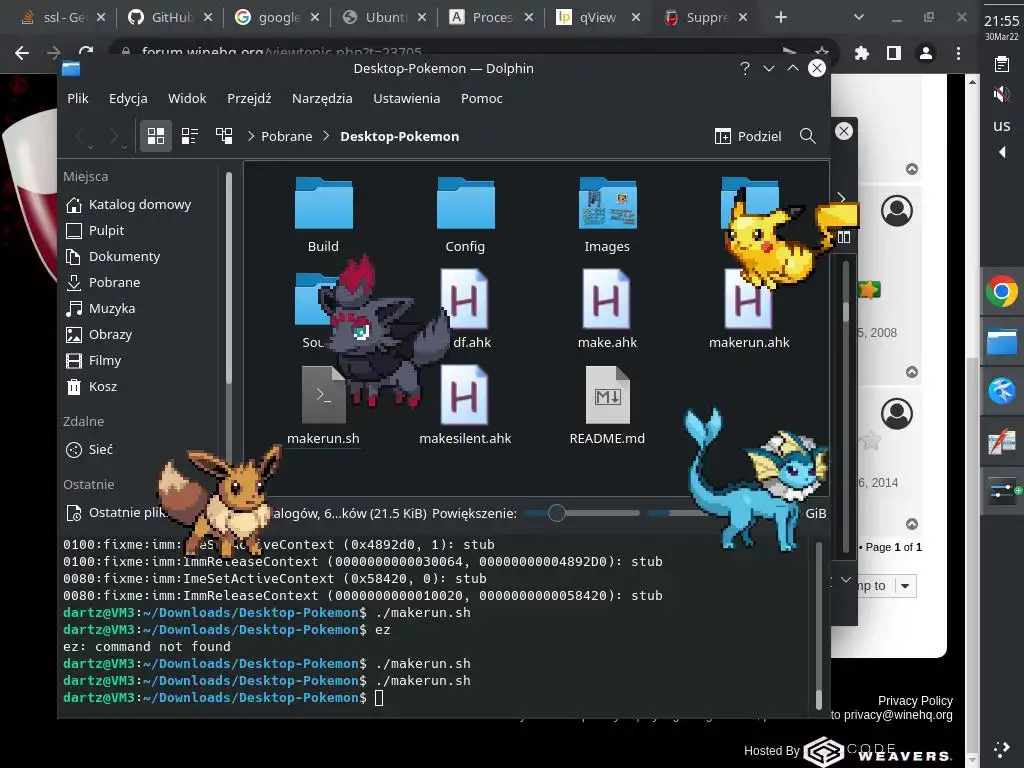Switch Dolphin to compact view mode
The width and height of the screenshot is (1024, 768).
[x=189, y=136]
